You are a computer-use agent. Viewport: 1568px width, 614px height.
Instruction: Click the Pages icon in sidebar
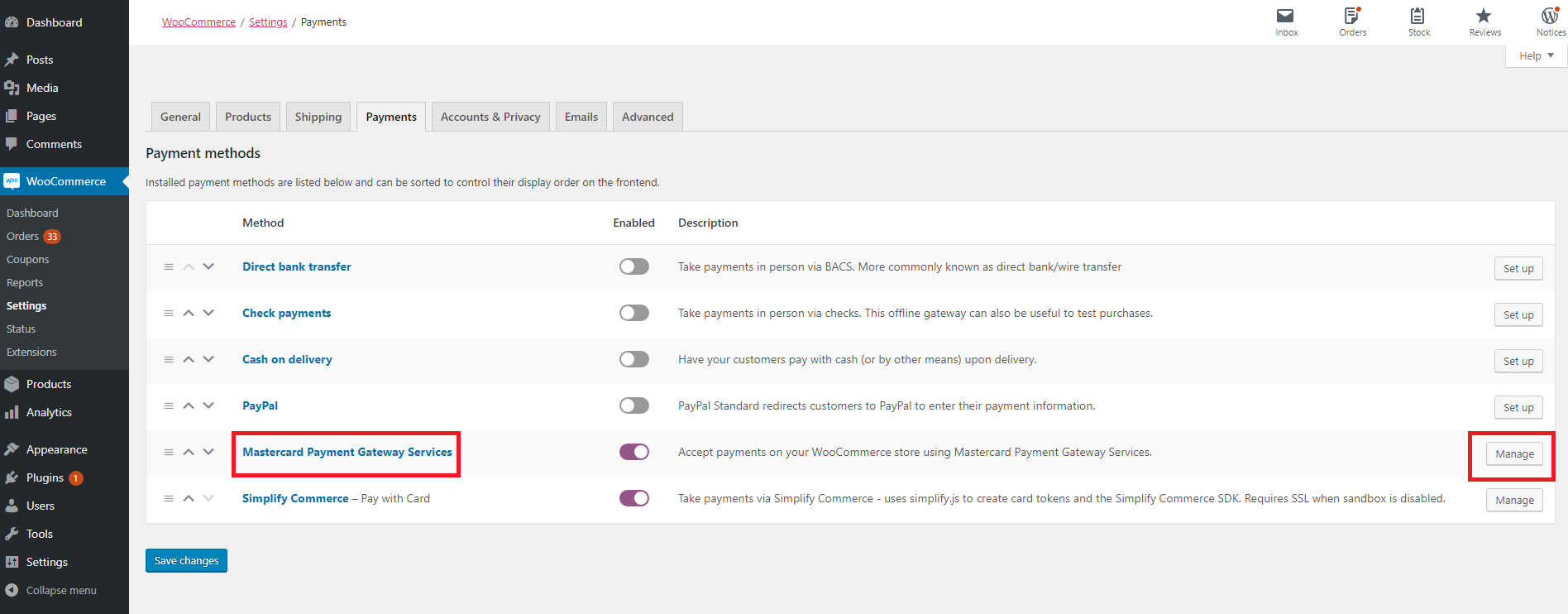coord(12,116)
